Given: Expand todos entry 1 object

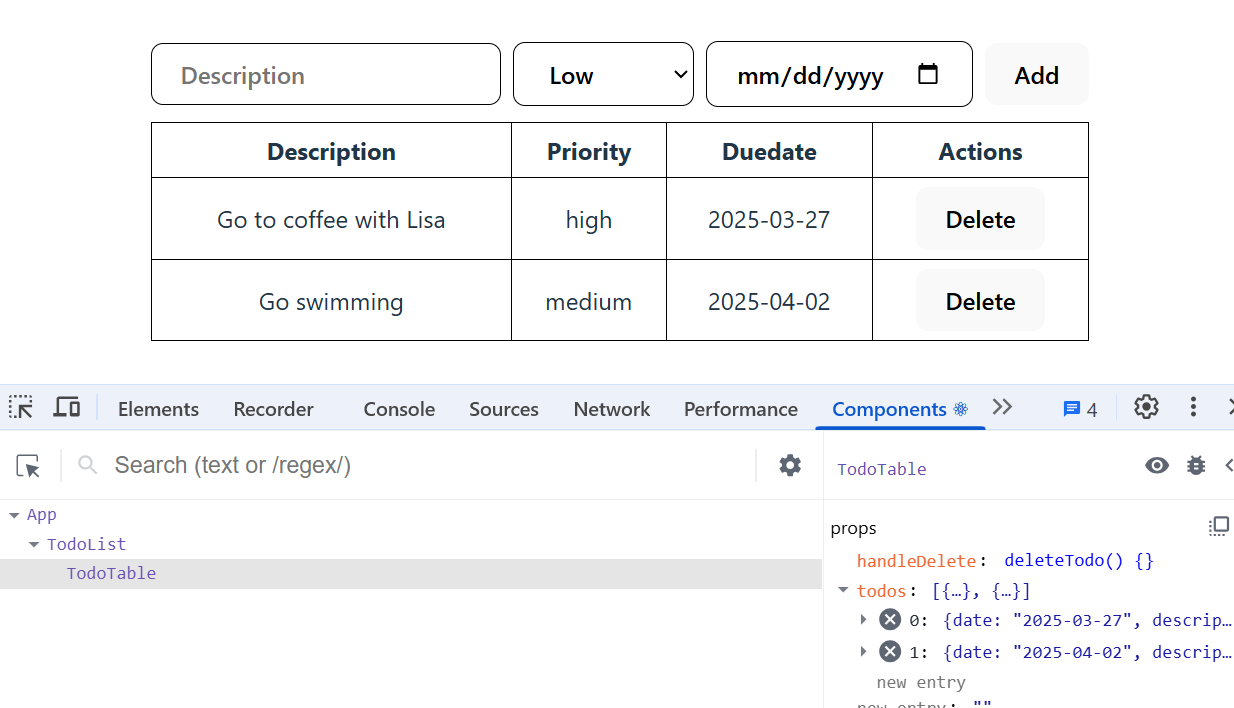Looking at the screenshot, I should [x=864, y=652].
